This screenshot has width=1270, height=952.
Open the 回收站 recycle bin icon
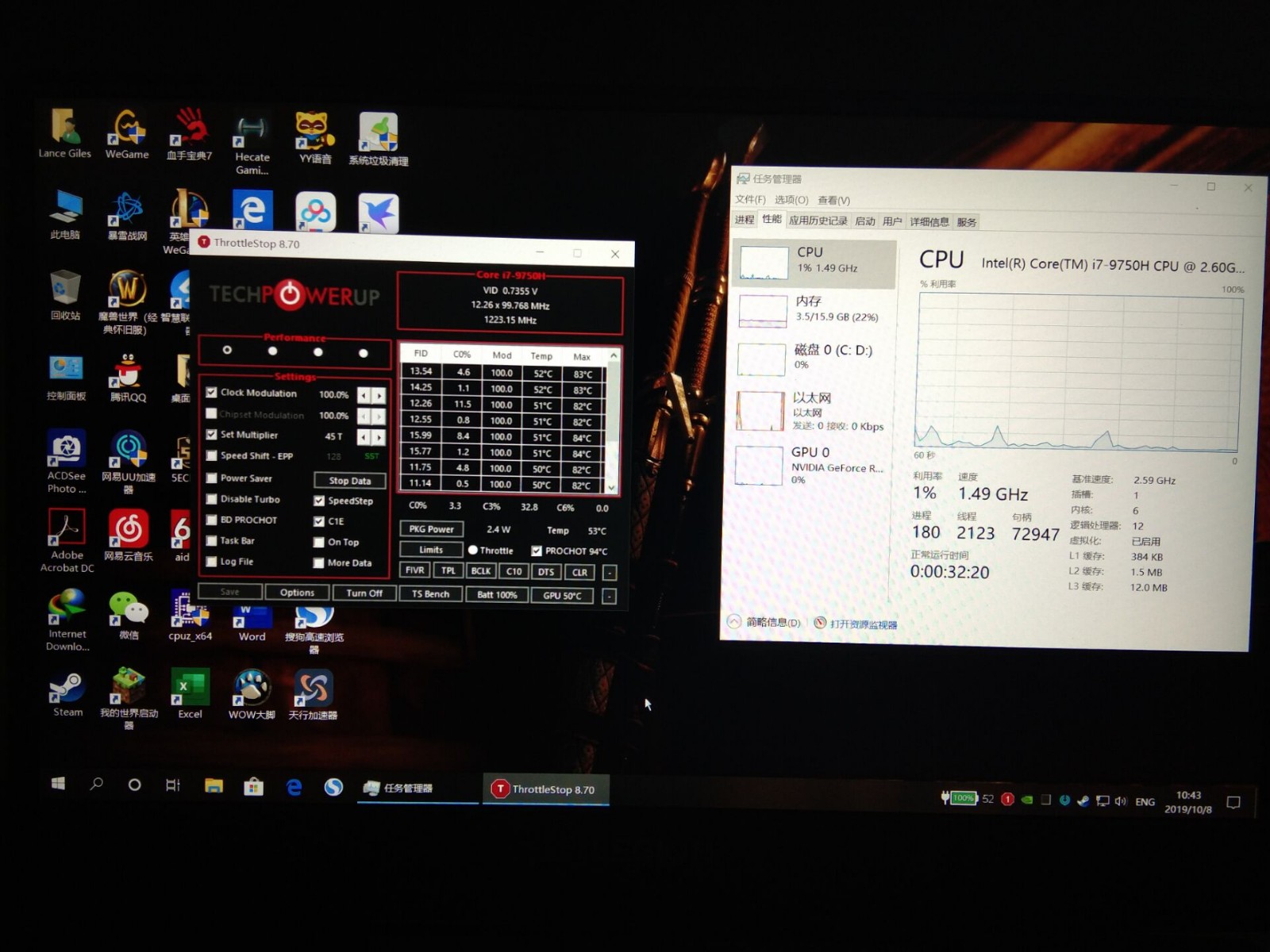(65, 295)
